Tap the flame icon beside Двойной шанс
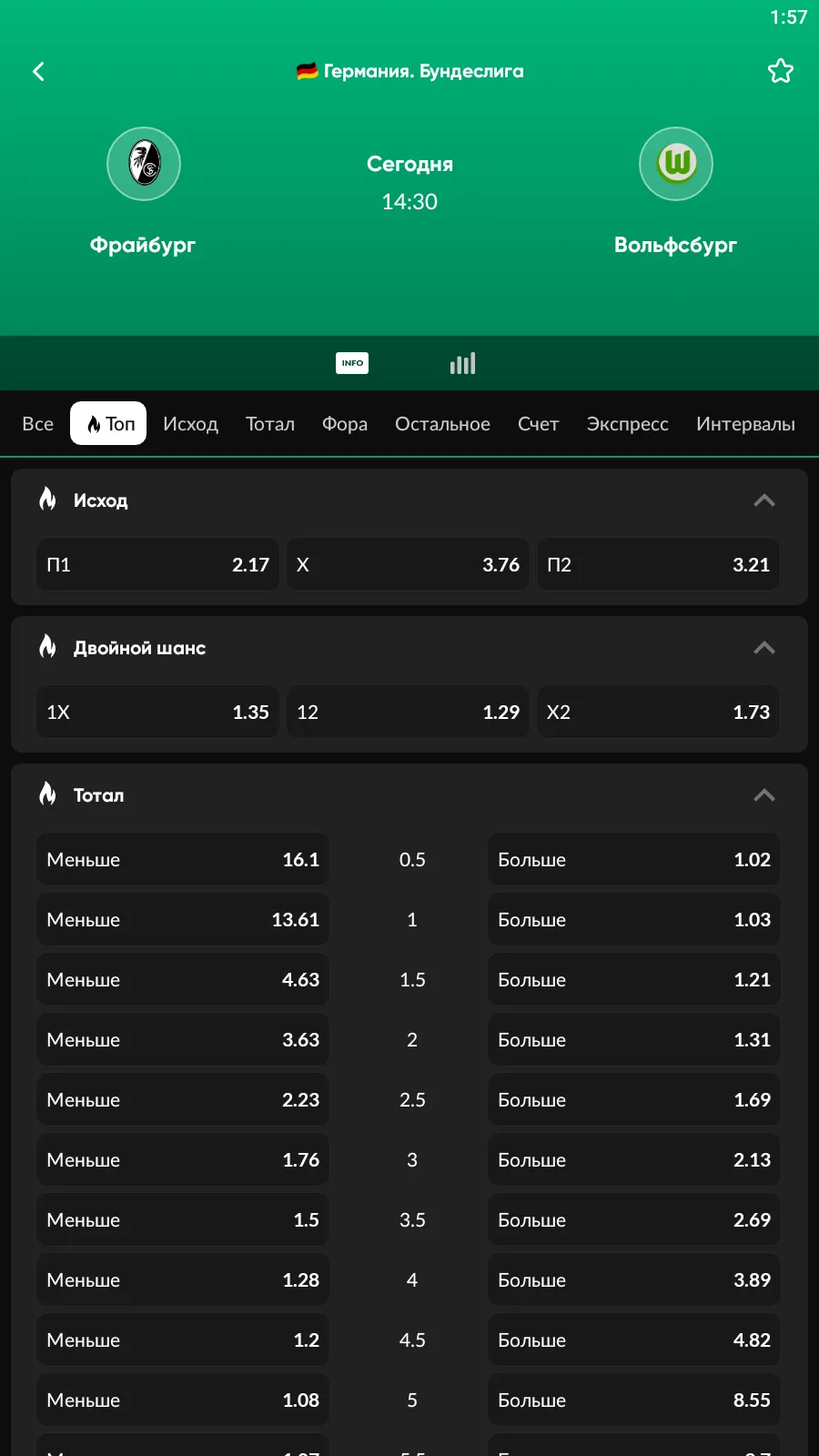819x1456 pixels. click(x=48, y=646)
